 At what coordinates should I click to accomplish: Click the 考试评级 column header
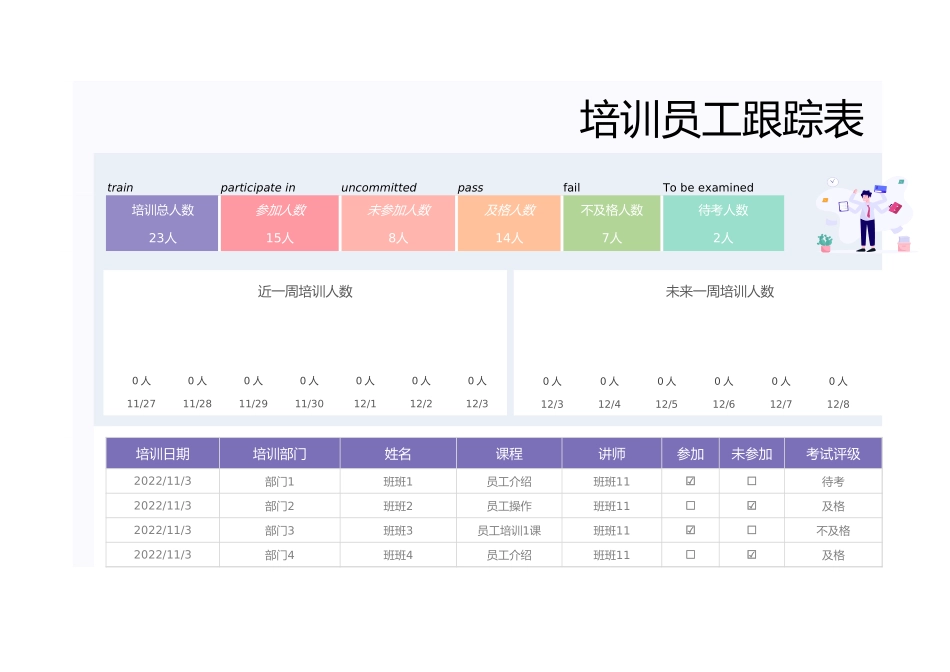coord(834,453)
